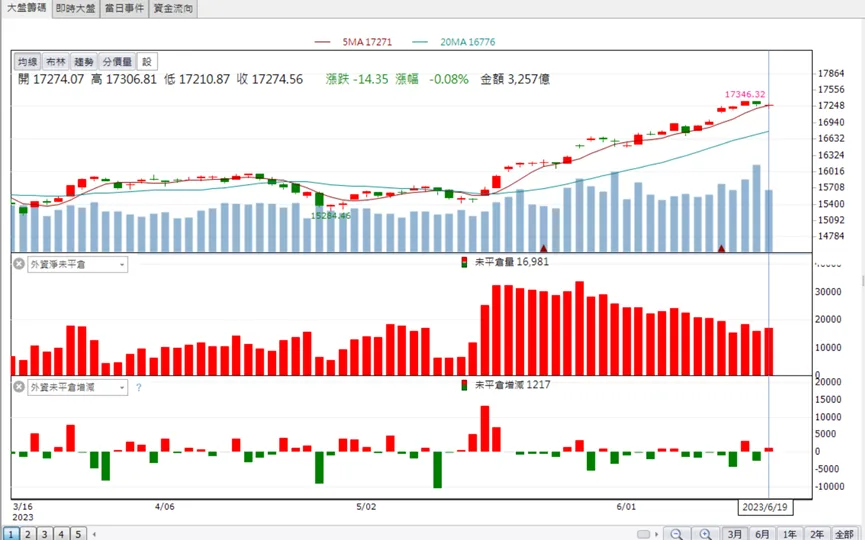Screen dimensions: 865x540
Task: Click the scroll-right arrow near the zoom buttons
Action: point(656,534)
